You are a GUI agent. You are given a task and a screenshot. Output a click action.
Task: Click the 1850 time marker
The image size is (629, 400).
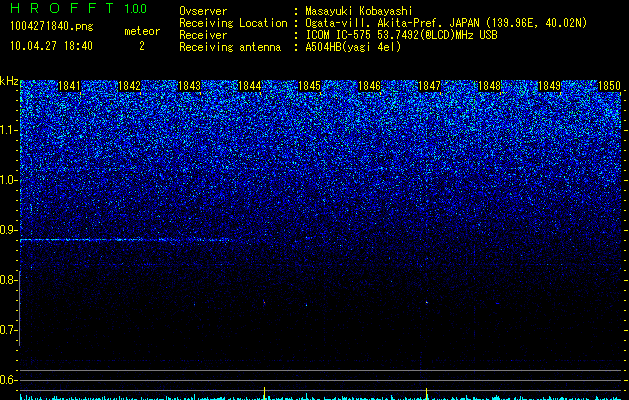pos(610,86)
